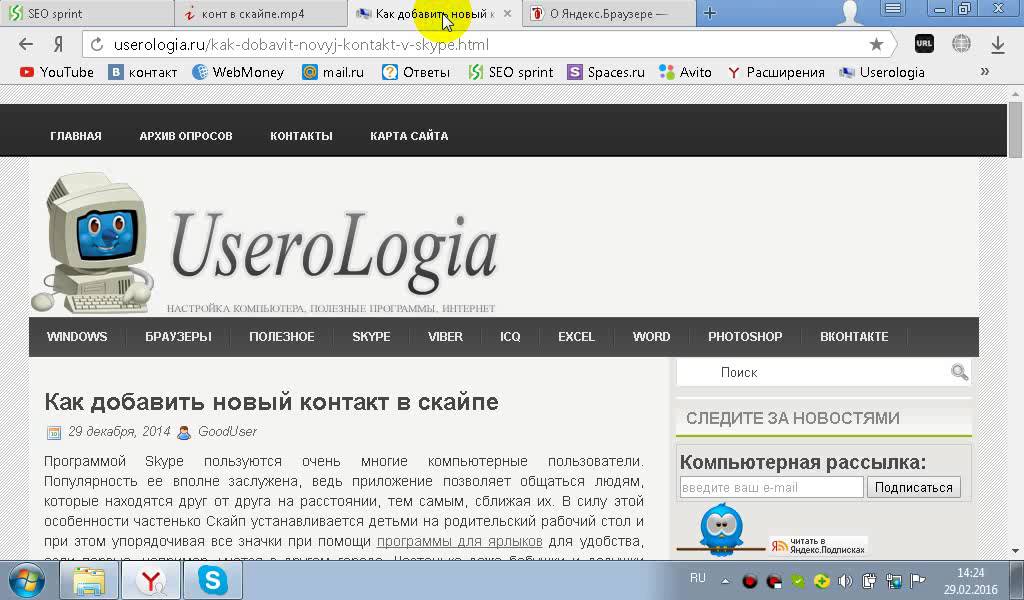Image resolution: width=1024 pixels, height=600 pixels.
Task: Open the 'Ответы' bookmark
Action: coord(416,72)
